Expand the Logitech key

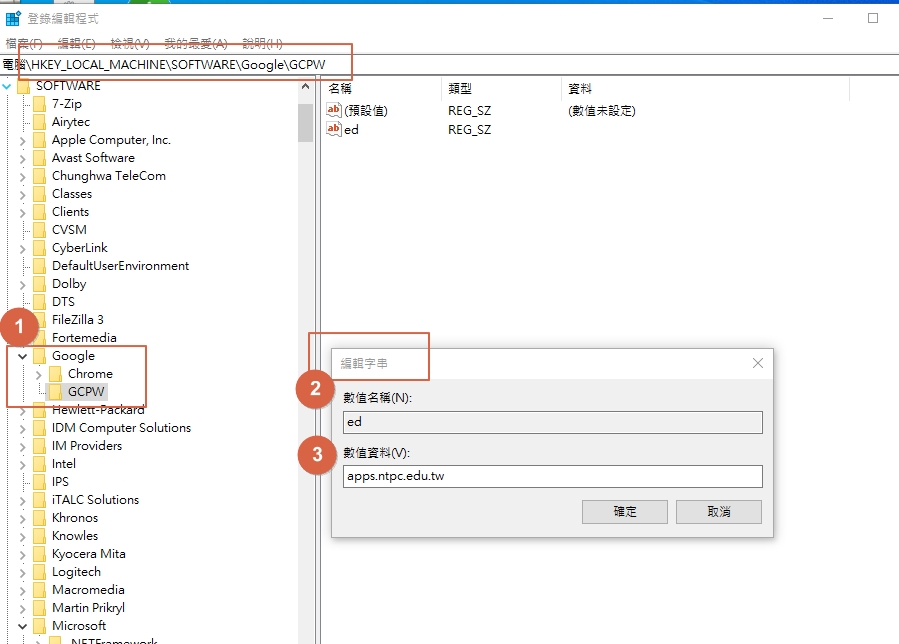22,572
